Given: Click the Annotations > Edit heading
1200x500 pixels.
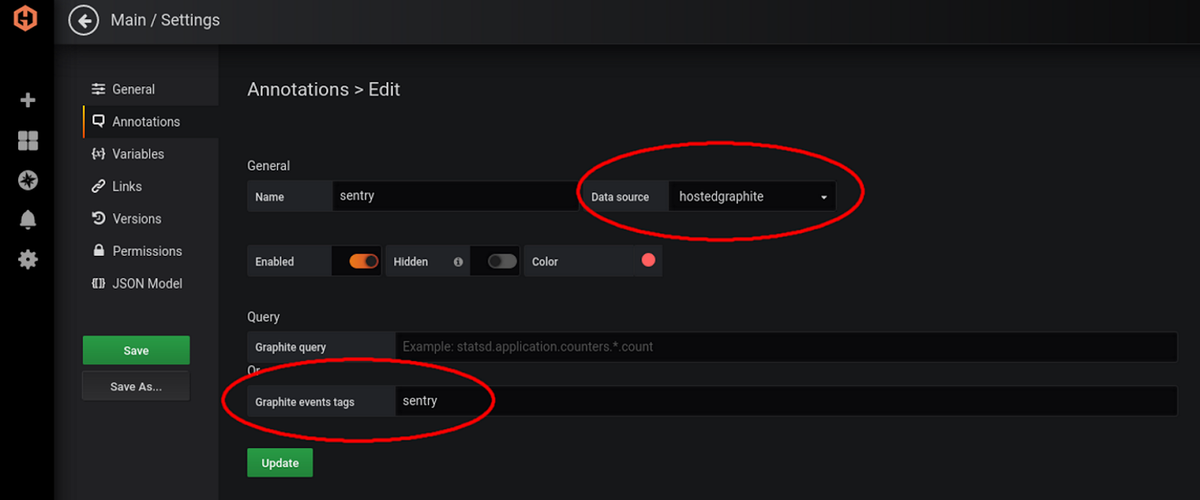Looking at the screenshot, I should pyautogui.click(x=323, y=89).
